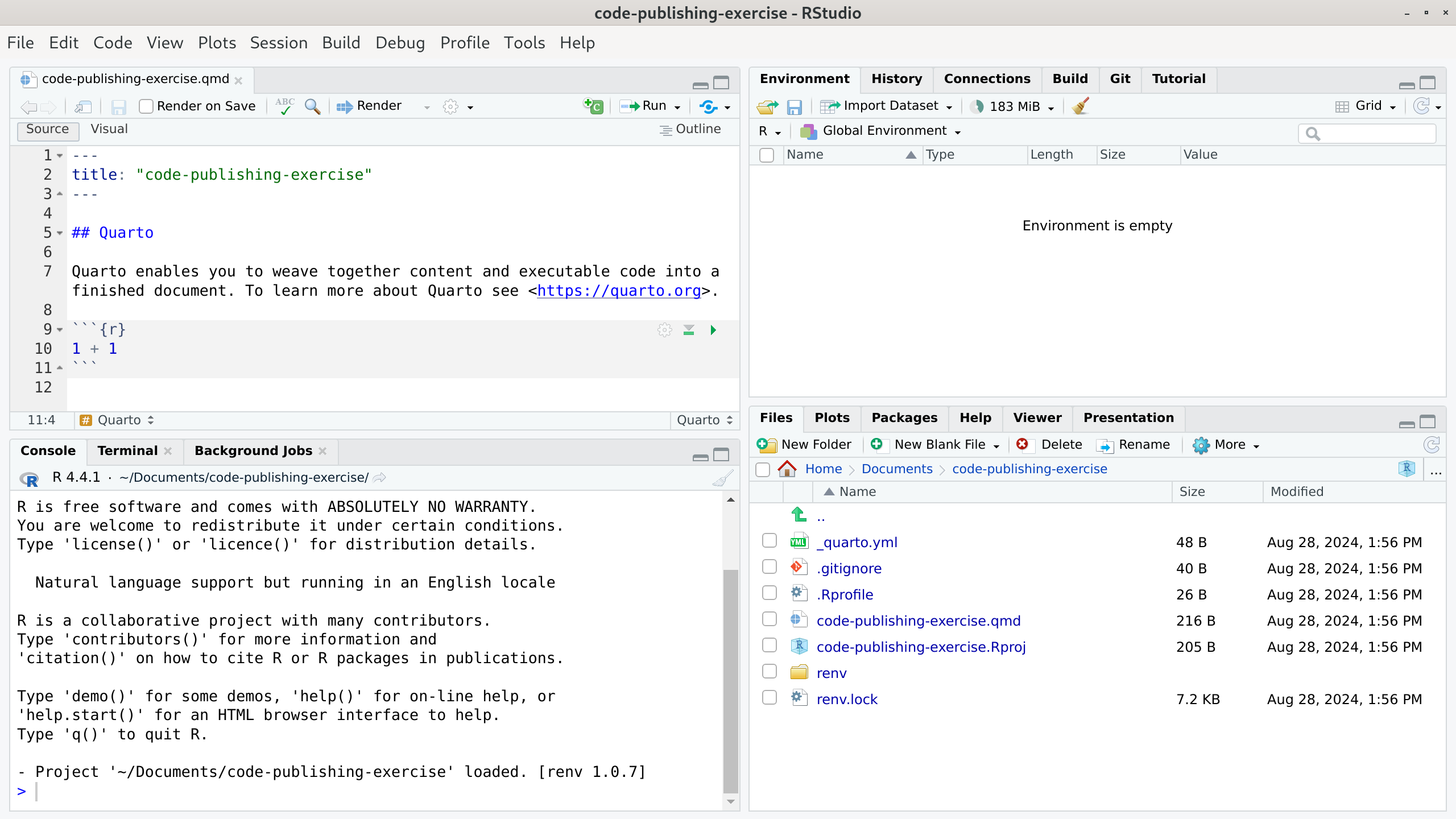Viewport: 1456px width, 819px height.
Task: Refresh the Files pane listing
Action: 1432,445
